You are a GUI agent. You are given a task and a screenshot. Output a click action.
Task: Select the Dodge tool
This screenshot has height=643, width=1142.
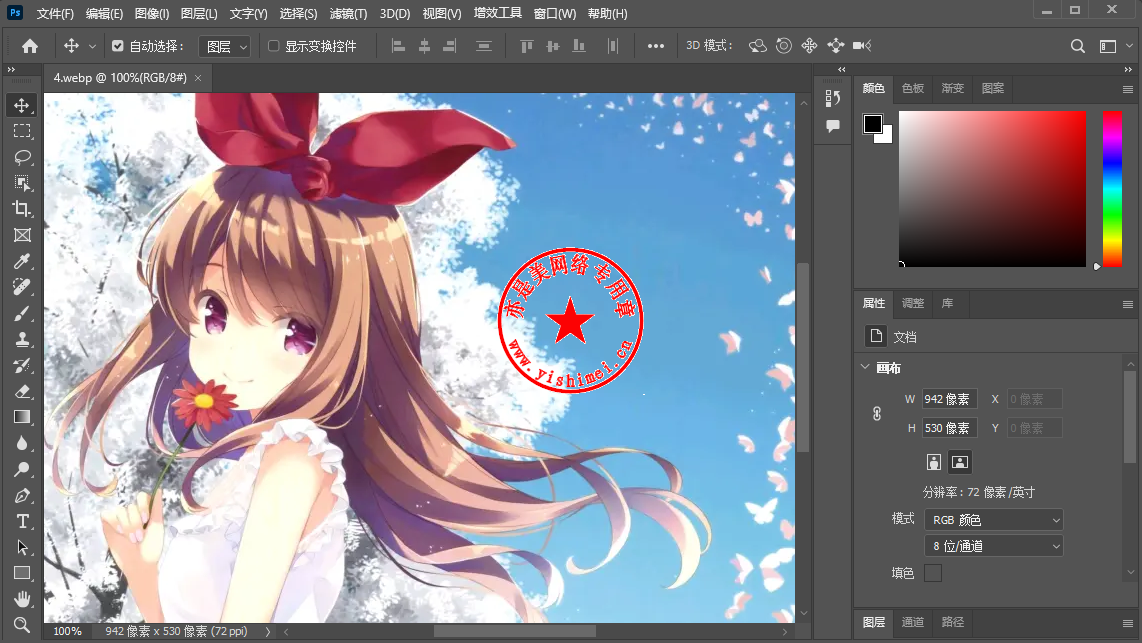pyautogui.click(x=22, y=470)
